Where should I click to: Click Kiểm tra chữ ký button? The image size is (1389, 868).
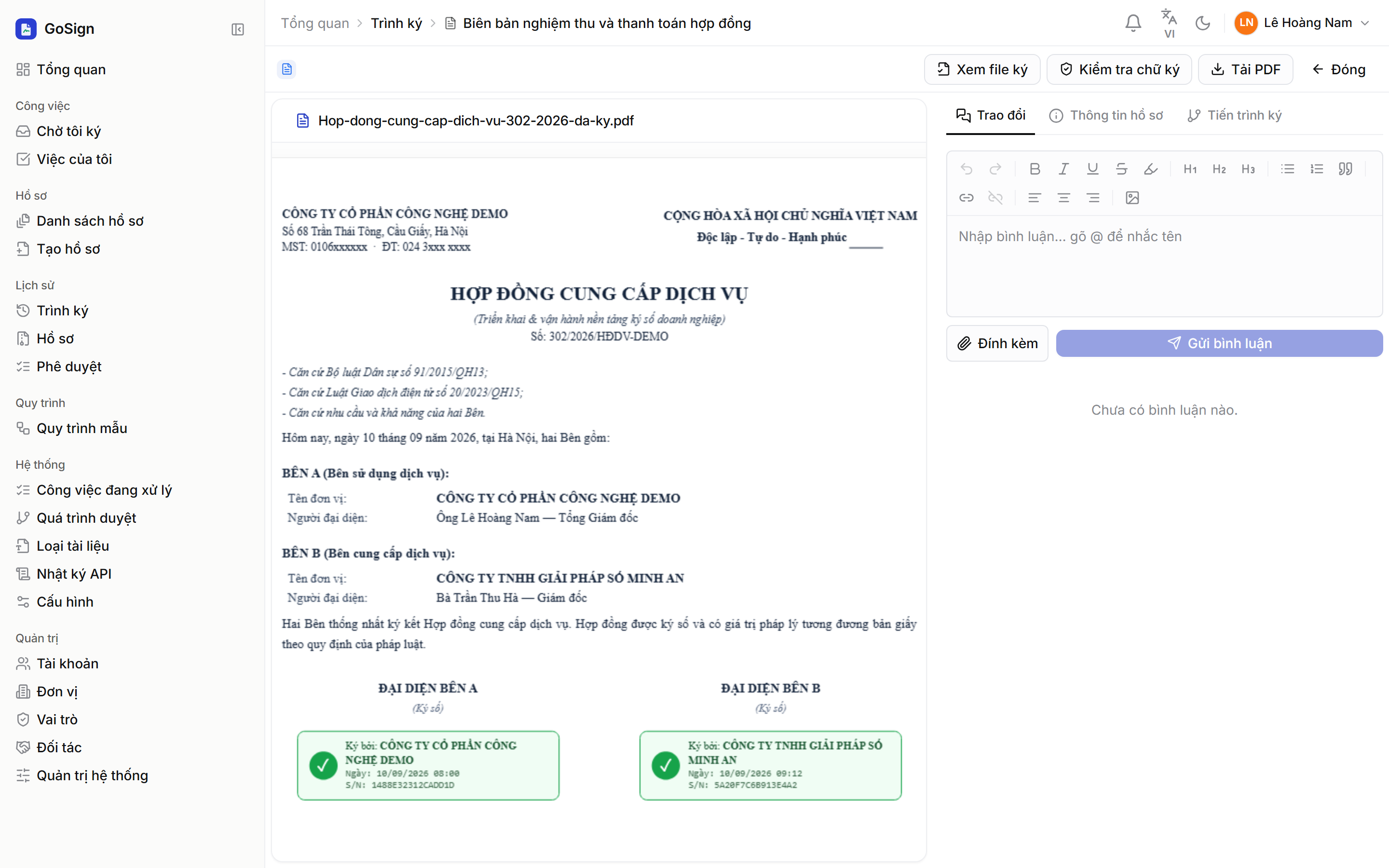pos(1118,69)
